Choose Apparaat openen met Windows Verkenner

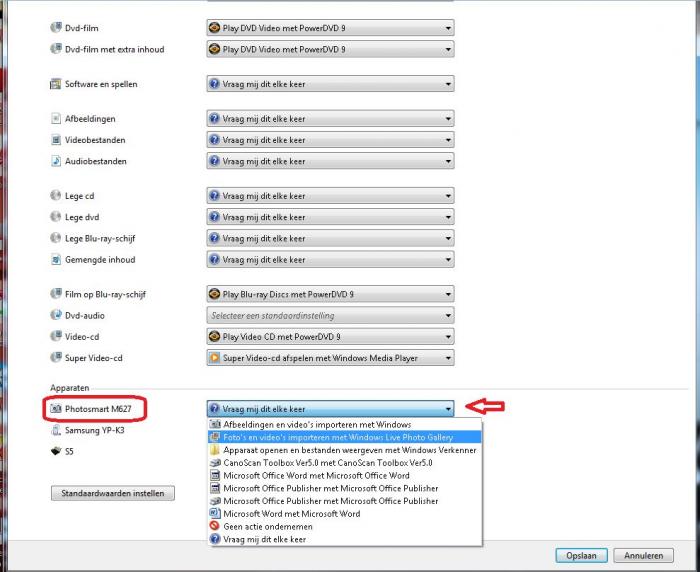(345, 450)
